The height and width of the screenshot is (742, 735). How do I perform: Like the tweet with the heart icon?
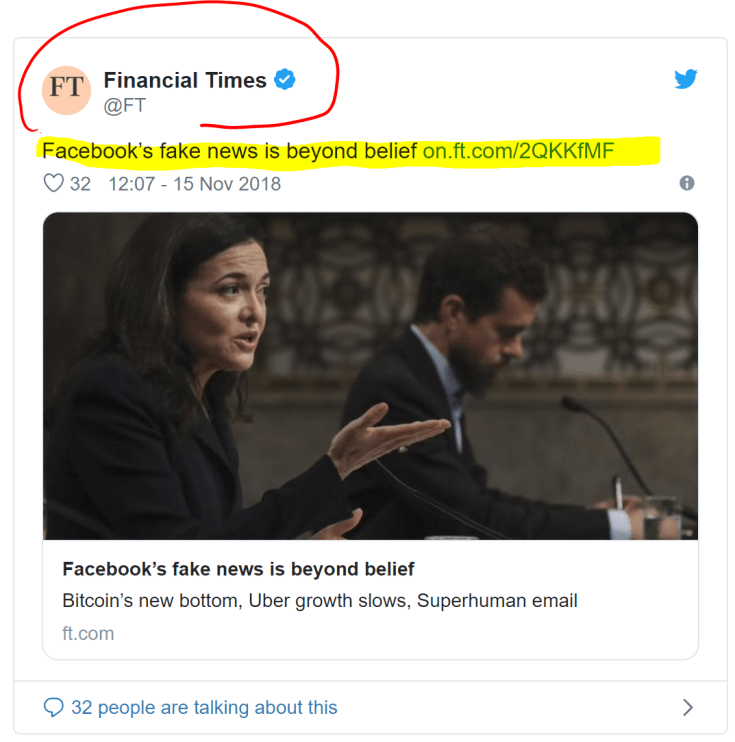(53, 184)
